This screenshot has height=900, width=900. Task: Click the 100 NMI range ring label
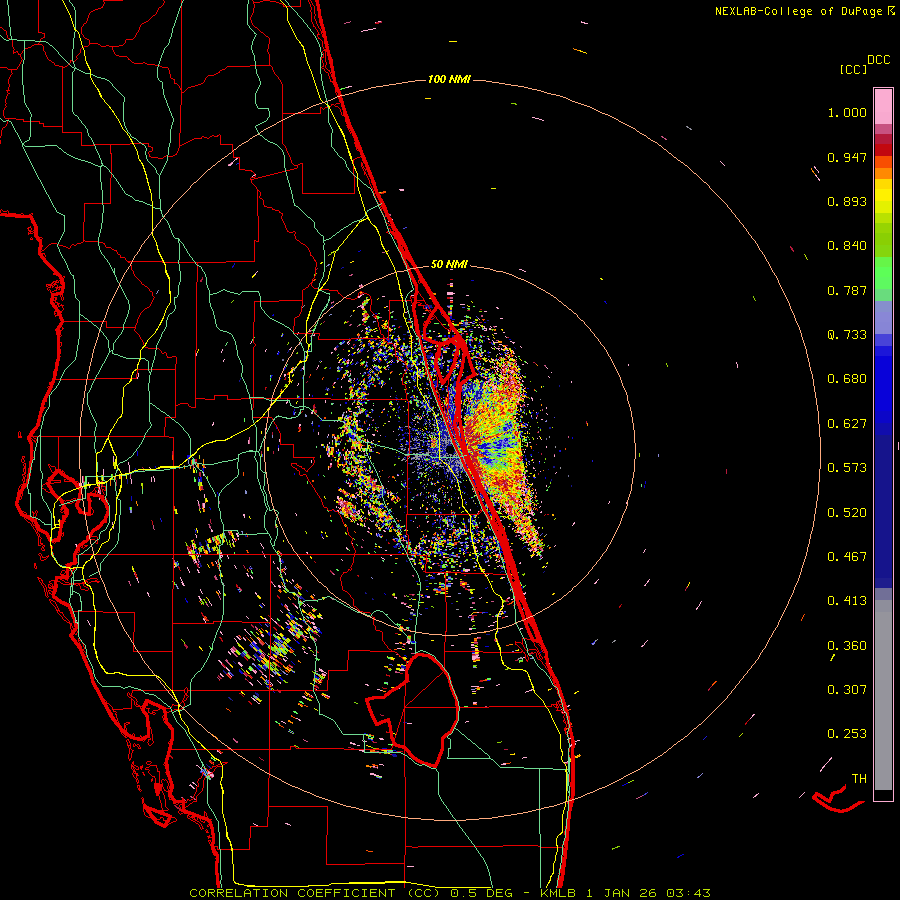coord(449,79)
